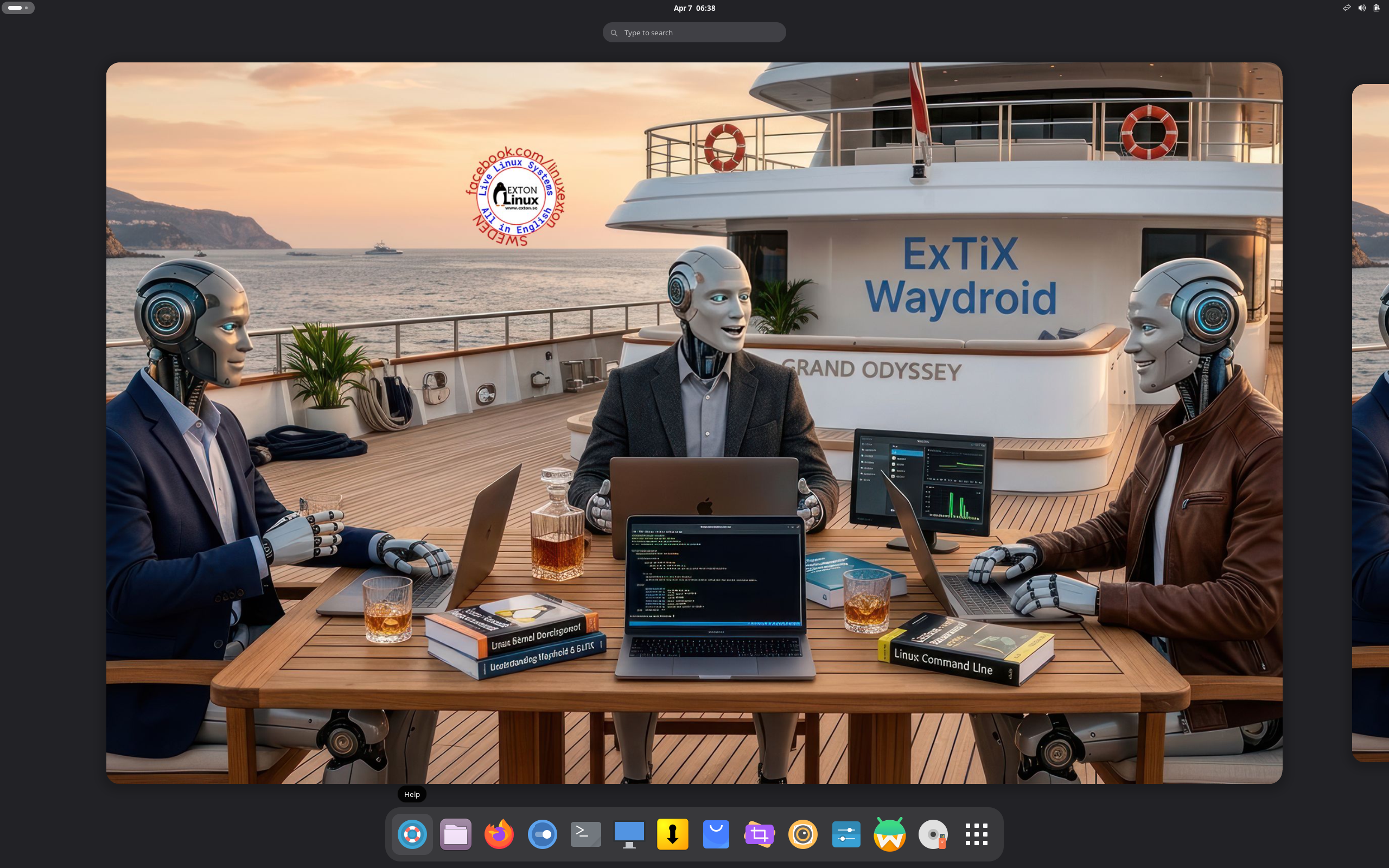Launch Waydroid from the dock
1389x868 pixels.
click(890, 834)
